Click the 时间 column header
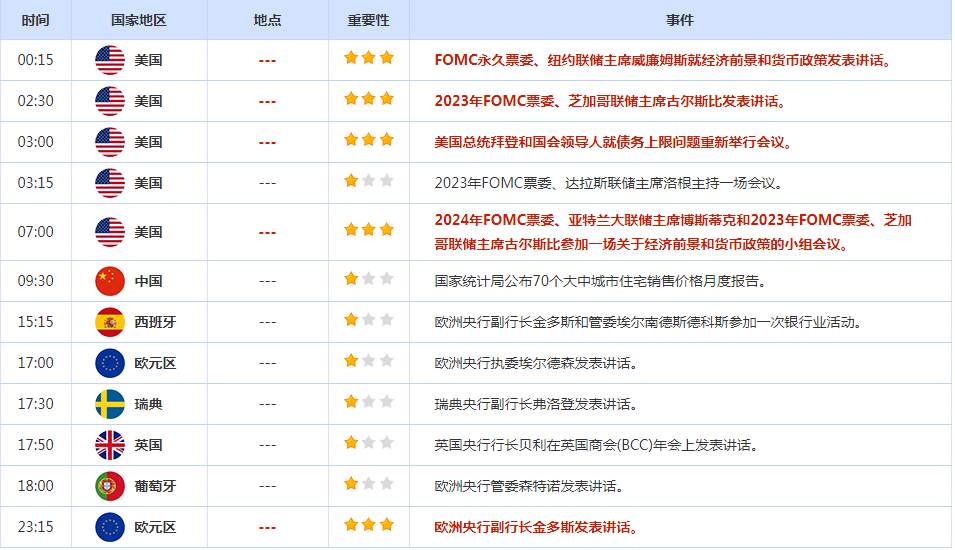The image size is (955, 550). coord(35,20)
